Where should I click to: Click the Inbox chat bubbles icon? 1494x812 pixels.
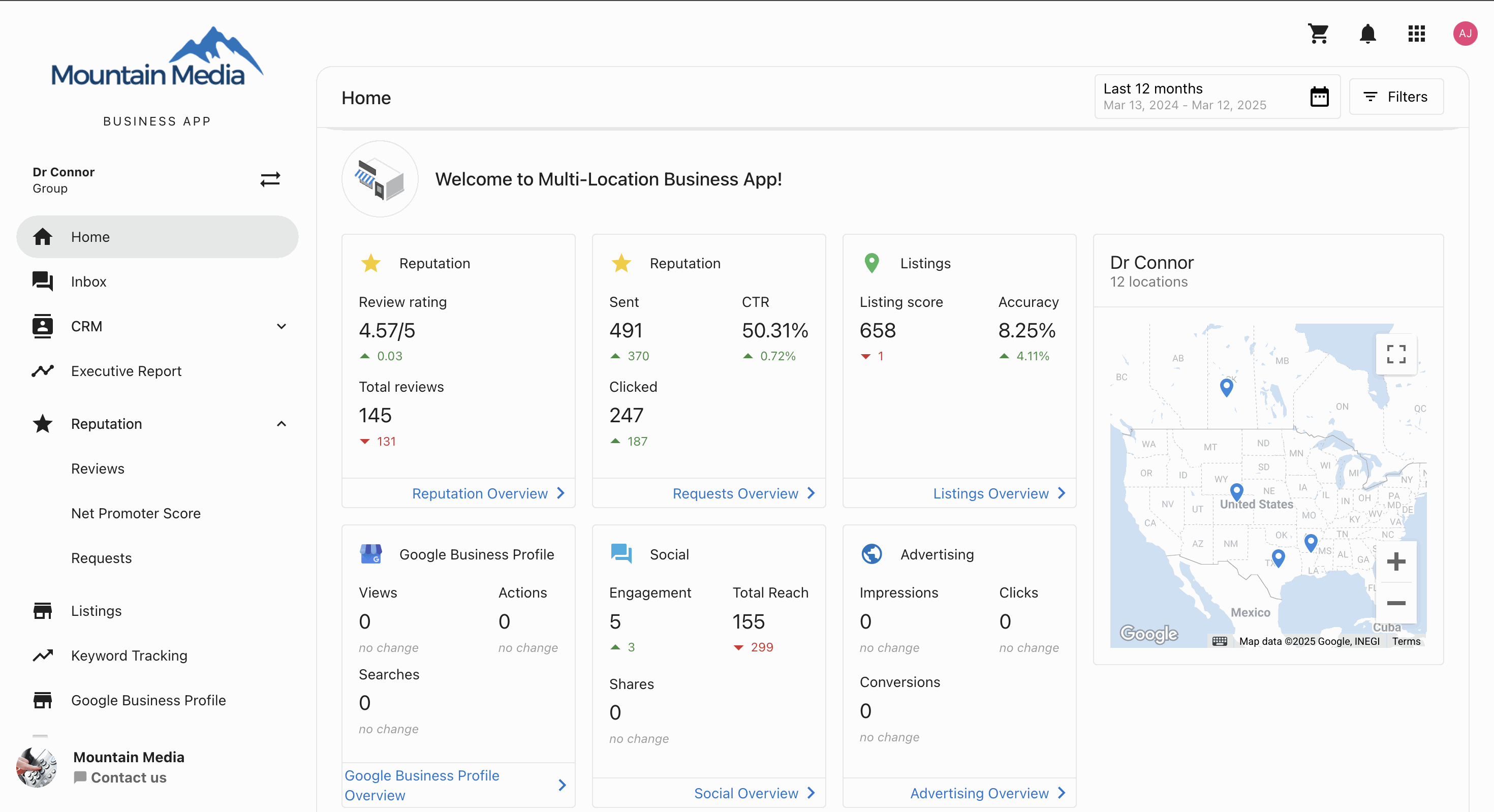(42, 282)
